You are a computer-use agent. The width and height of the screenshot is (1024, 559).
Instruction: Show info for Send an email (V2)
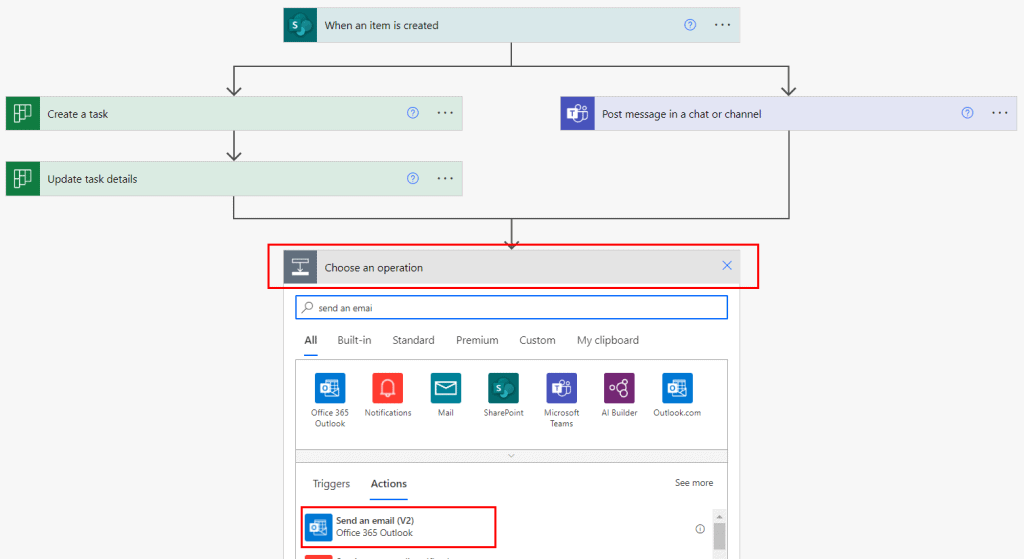[x=700, y=529]
